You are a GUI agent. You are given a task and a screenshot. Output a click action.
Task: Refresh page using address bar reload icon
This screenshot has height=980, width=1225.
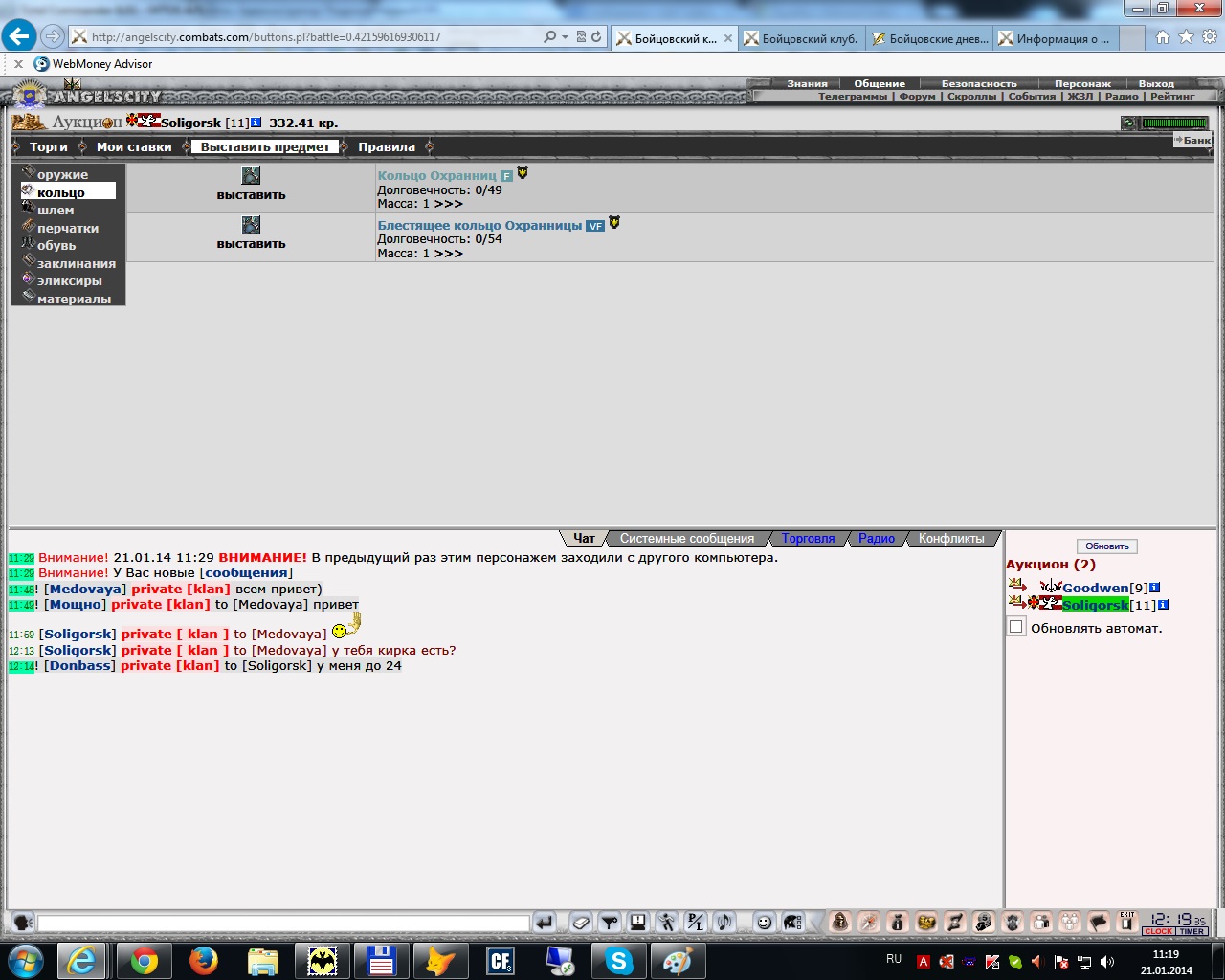tap(596, 36)
